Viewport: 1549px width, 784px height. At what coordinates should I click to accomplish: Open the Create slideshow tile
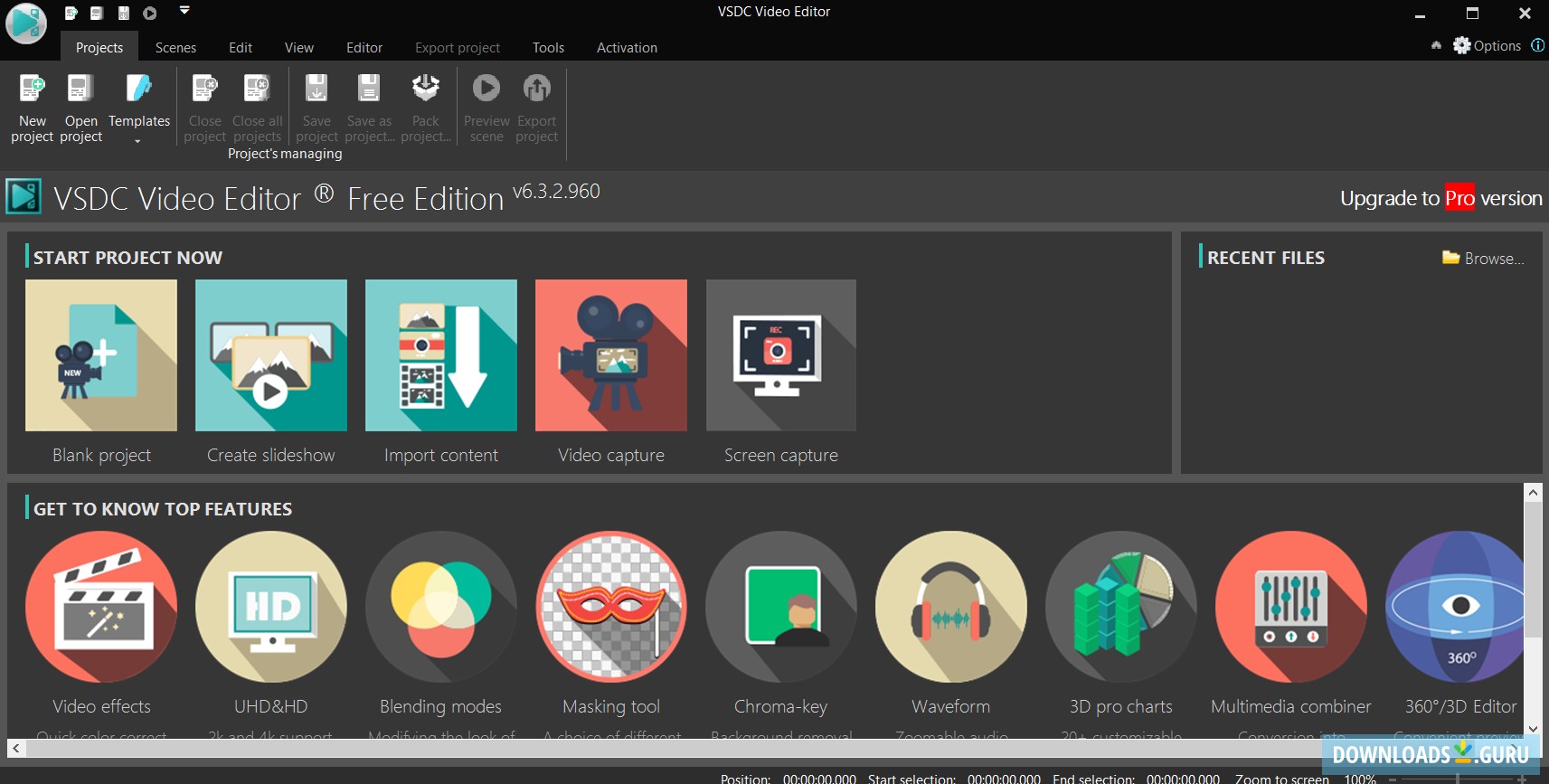click(x=271, y=355)
